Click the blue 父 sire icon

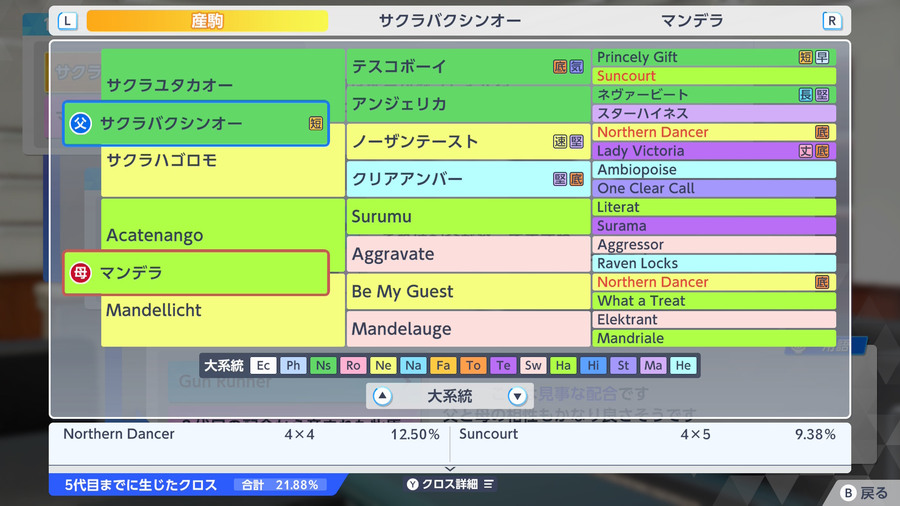coord(80,123)
